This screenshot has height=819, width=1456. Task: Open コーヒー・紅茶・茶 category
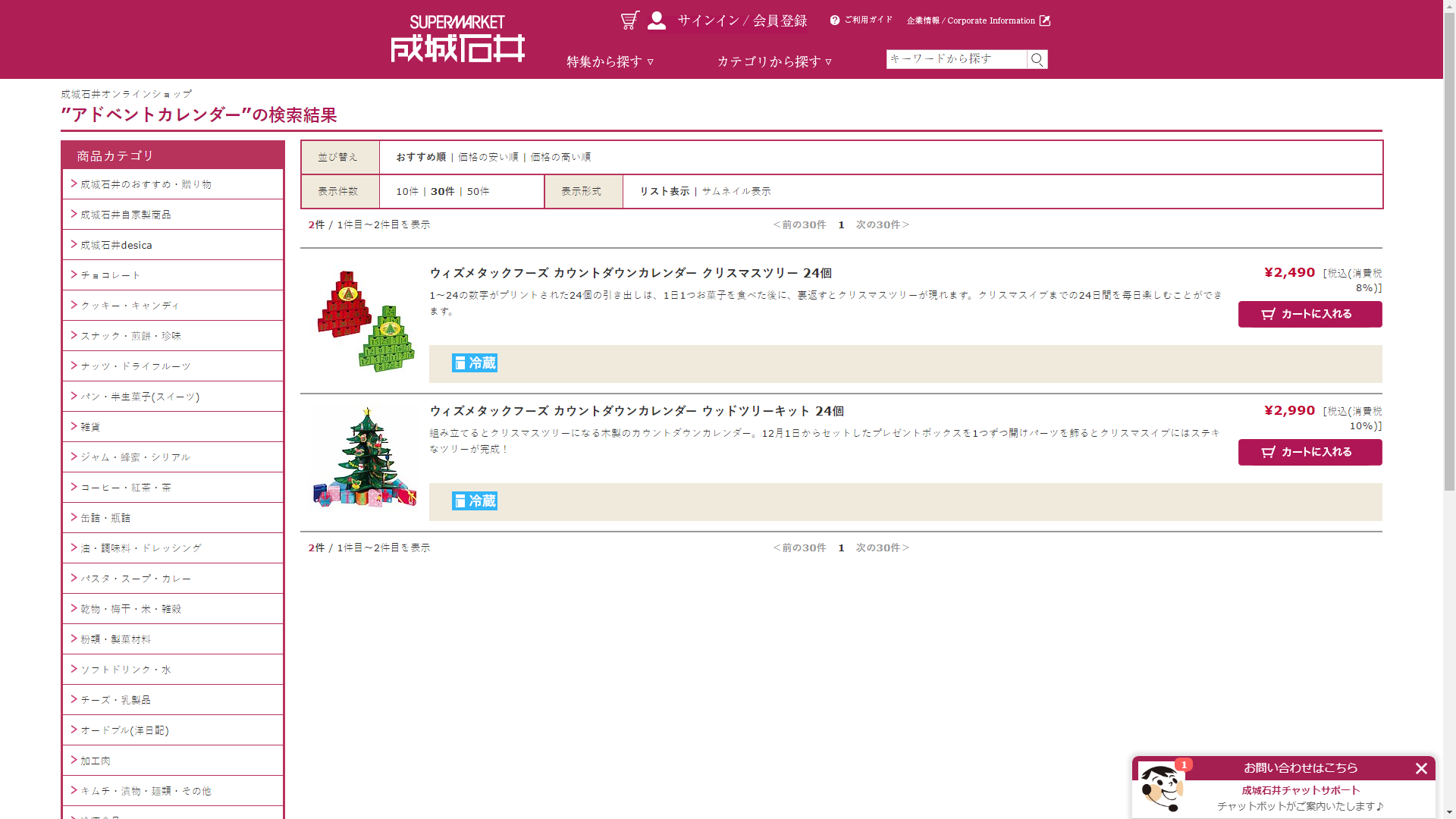click(126, 488)
